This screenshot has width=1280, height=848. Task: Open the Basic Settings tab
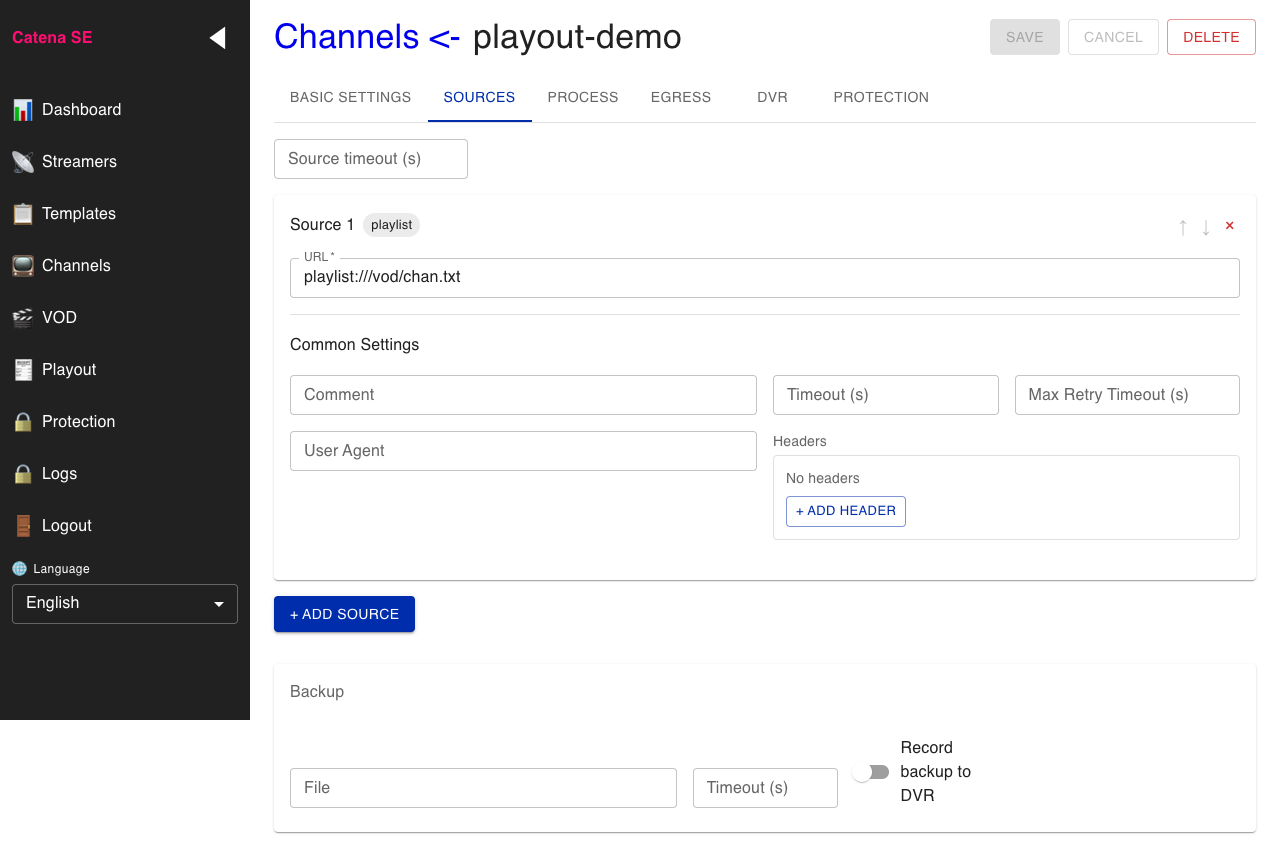(x=350, y=97)
